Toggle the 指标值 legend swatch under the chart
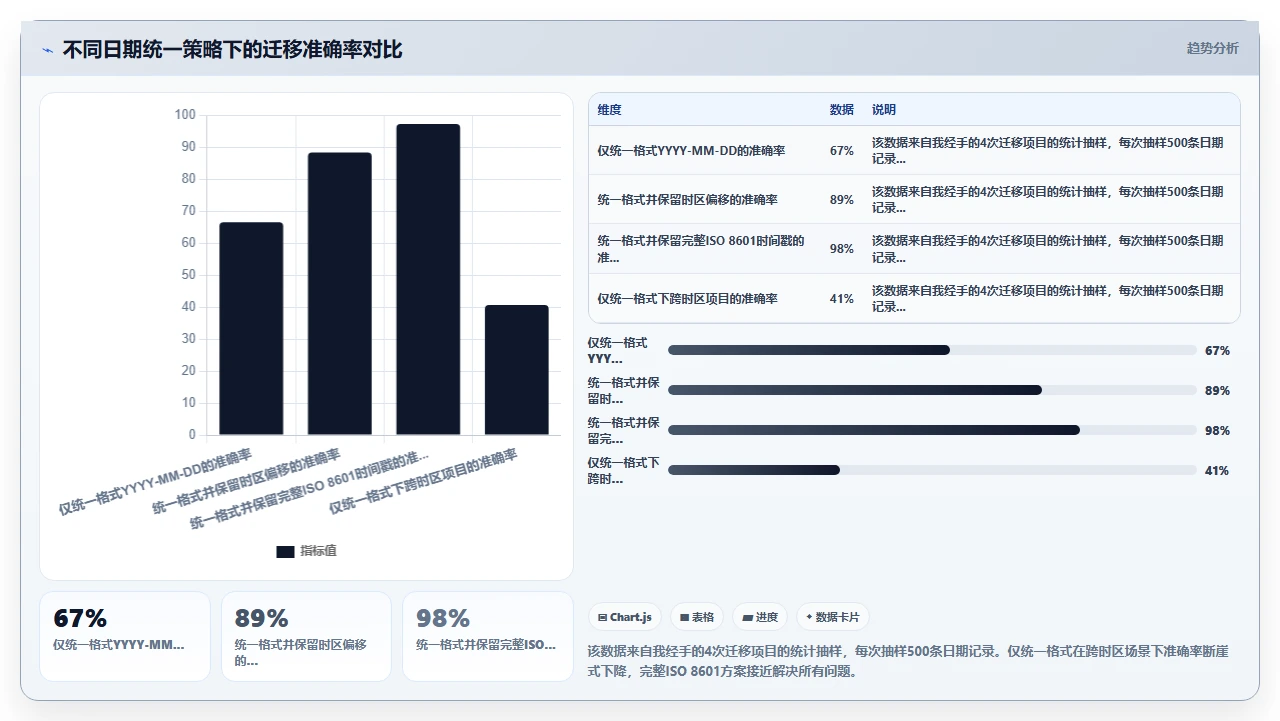 tap(285, 551)
